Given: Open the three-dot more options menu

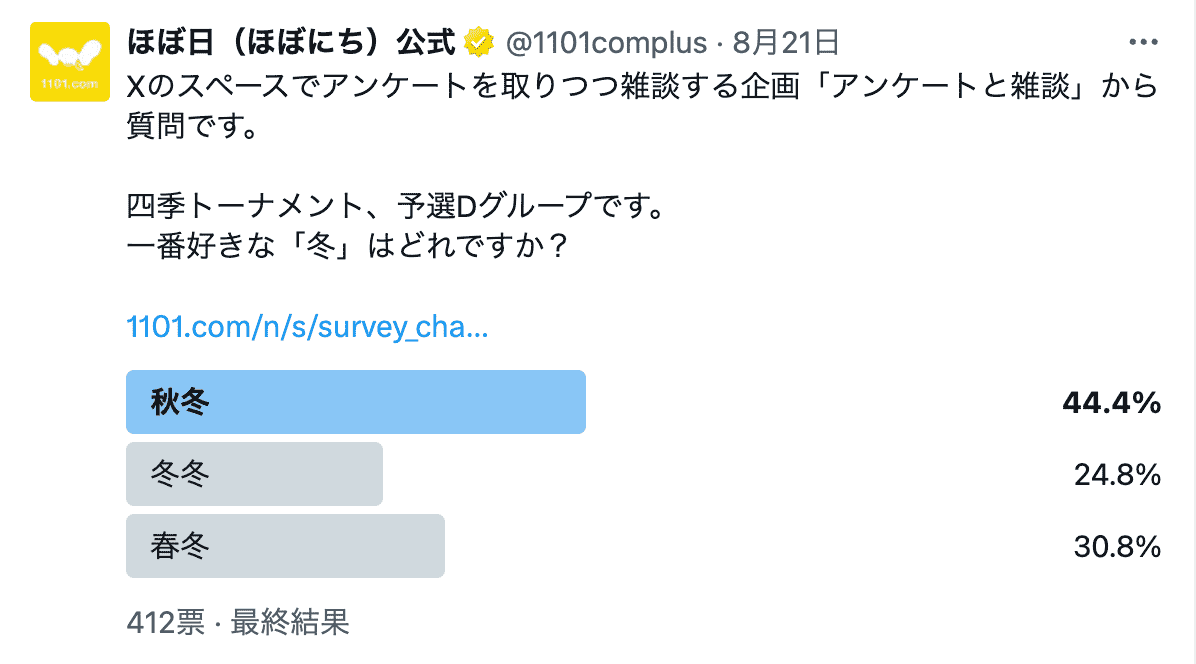Looking at the screenshot, I should pos(1142,42).
